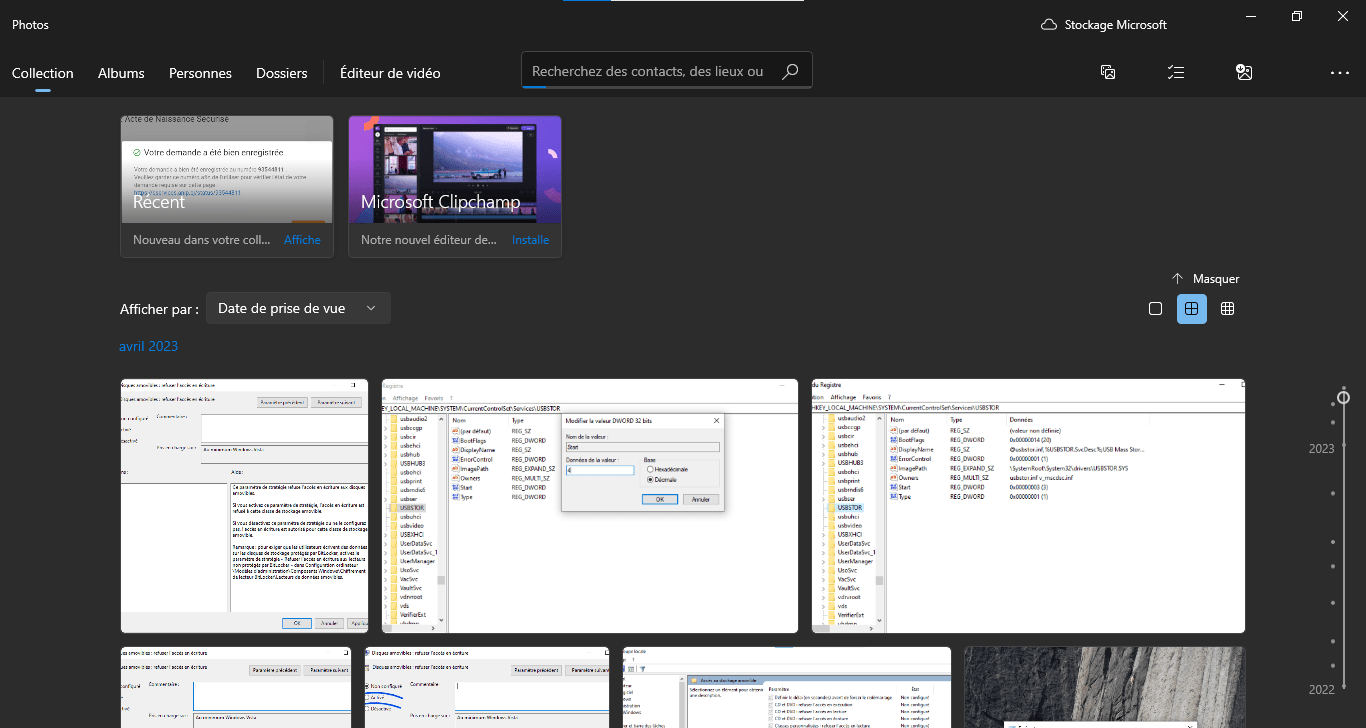The height and width of the screenshot is (728, 1366).
Task: Click the Affiche link on Récent card
Action: click(x=302, y=240)
